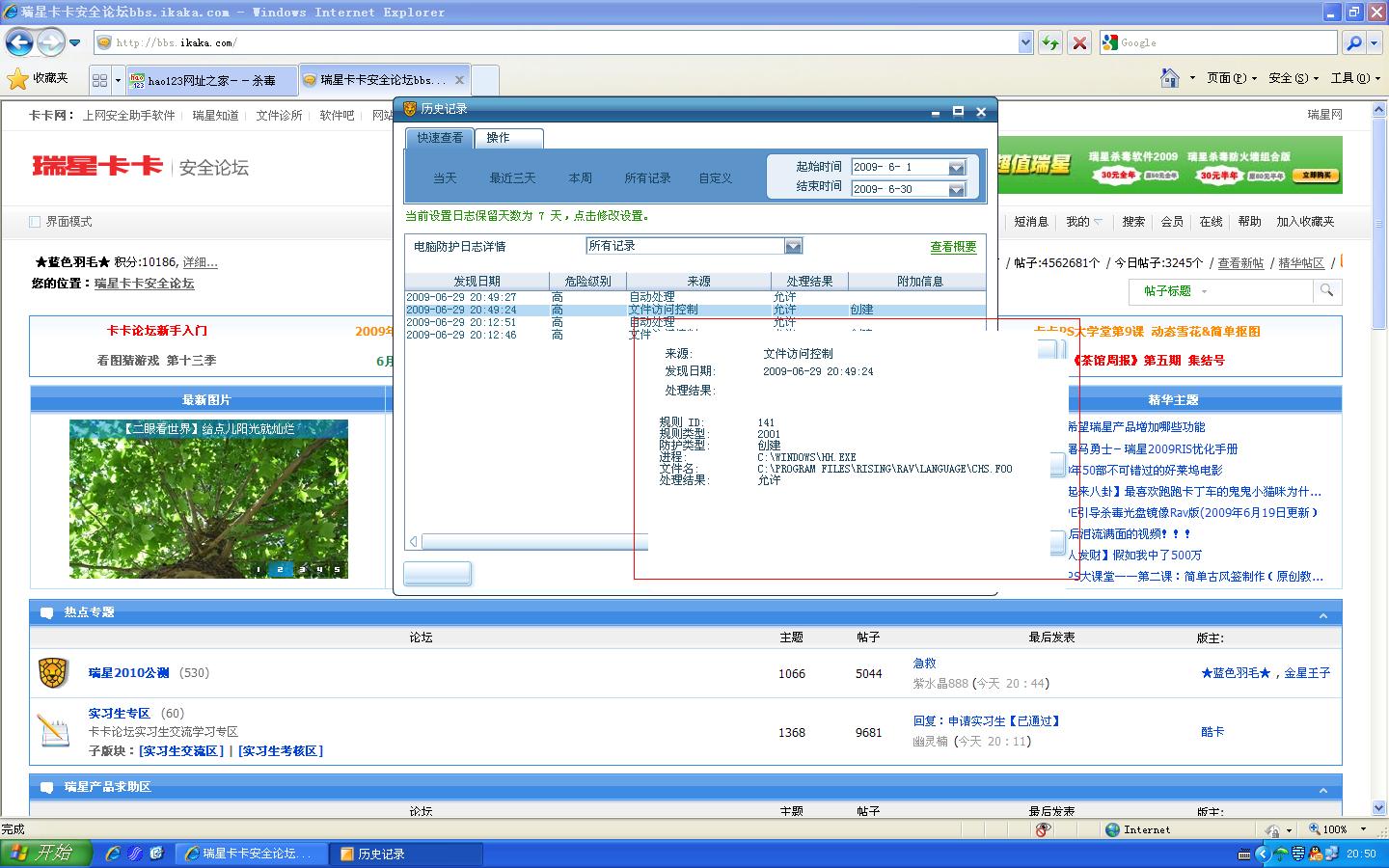Click the Google search input box
Viewport: 1389px width, 868px height.
click(1218, 42)
